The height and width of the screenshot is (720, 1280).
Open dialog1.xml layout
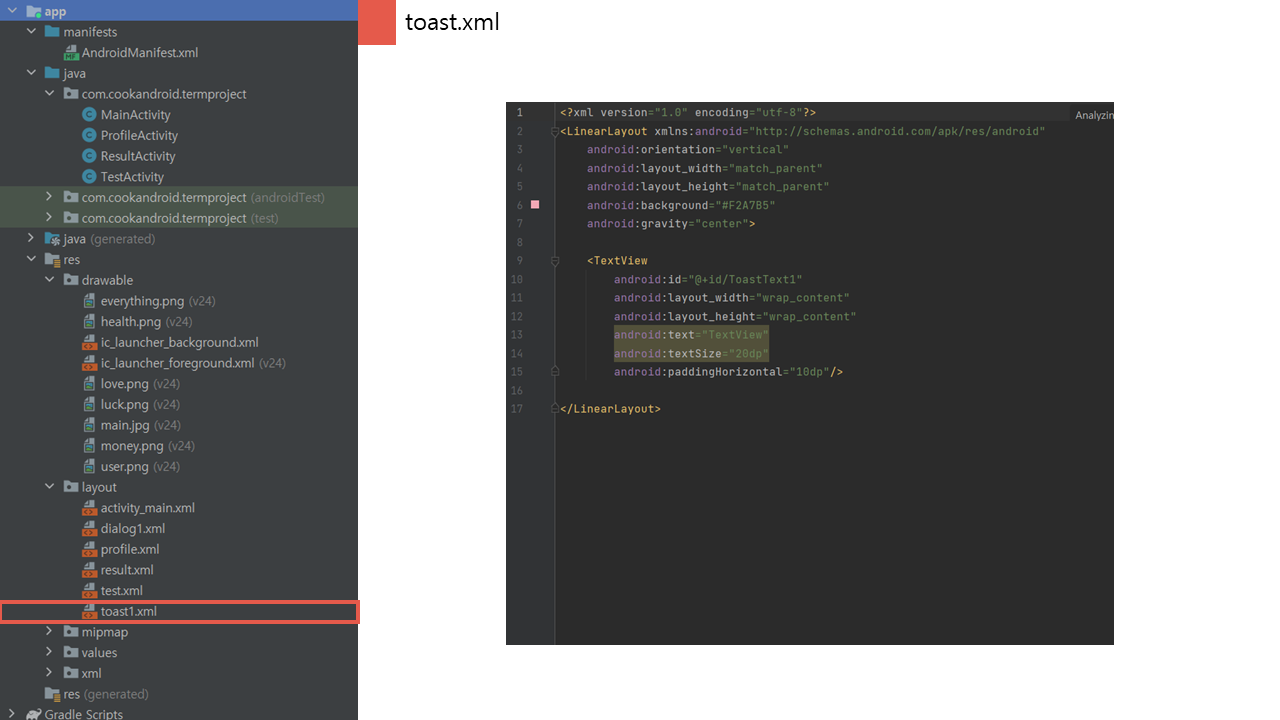click(x=133, y=528)
